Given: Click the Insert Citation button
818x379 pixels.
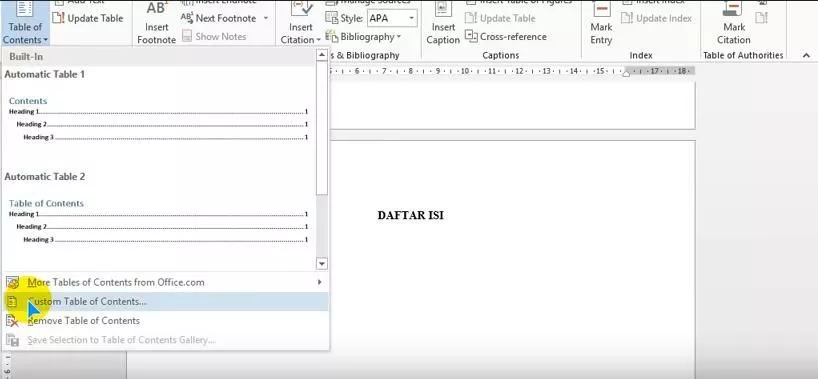Looking at the screenshot, I should click(301, 23).
